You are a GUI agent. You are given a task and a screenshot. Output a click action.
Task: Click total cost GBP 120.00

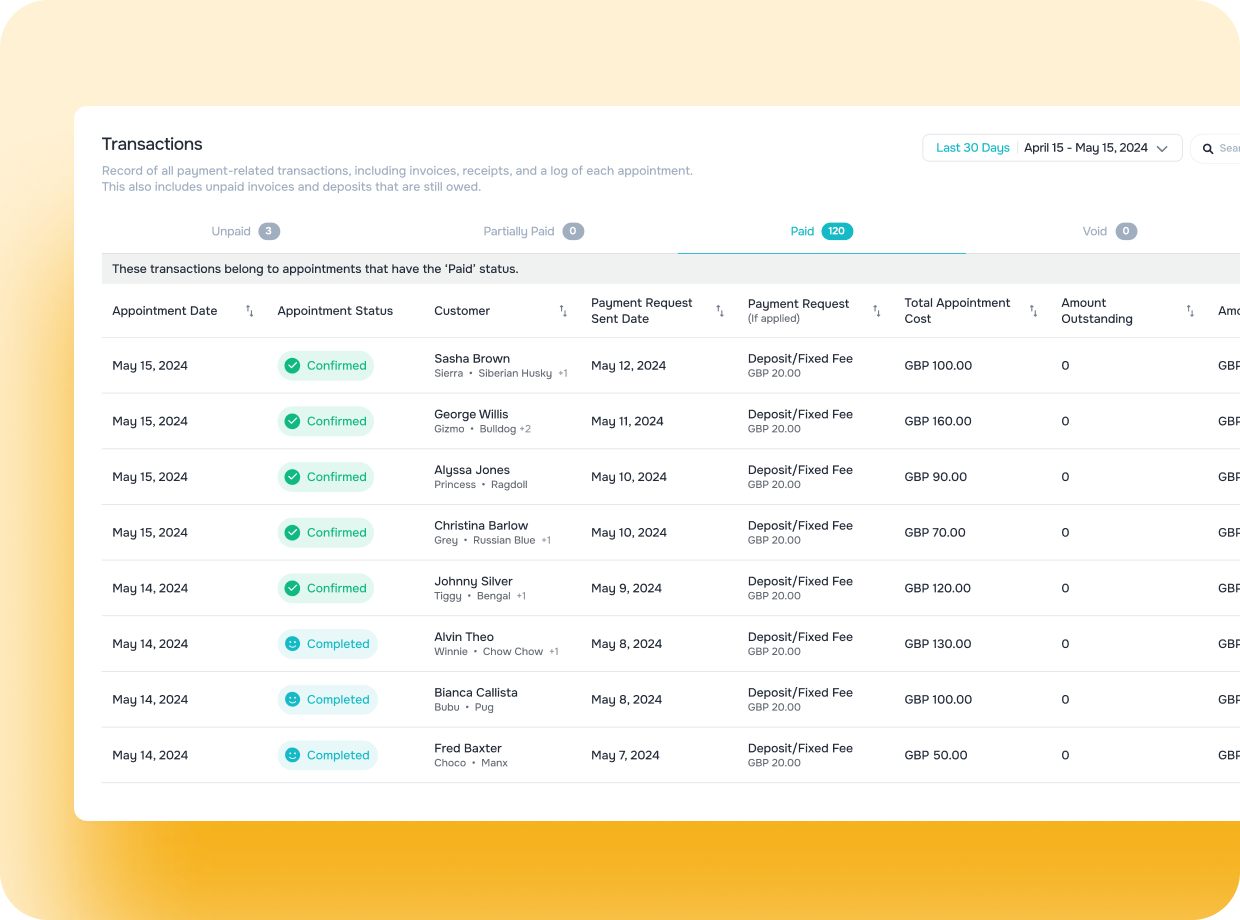pyautogui.click(x=938, y=589)
